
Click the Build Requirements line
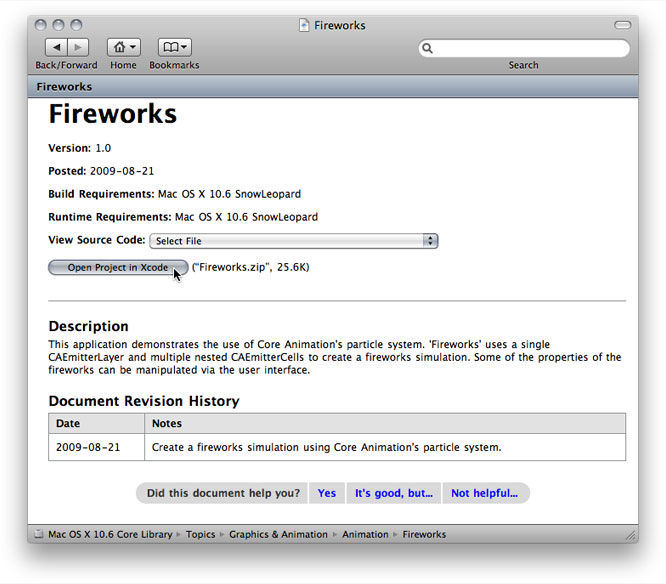175,194
